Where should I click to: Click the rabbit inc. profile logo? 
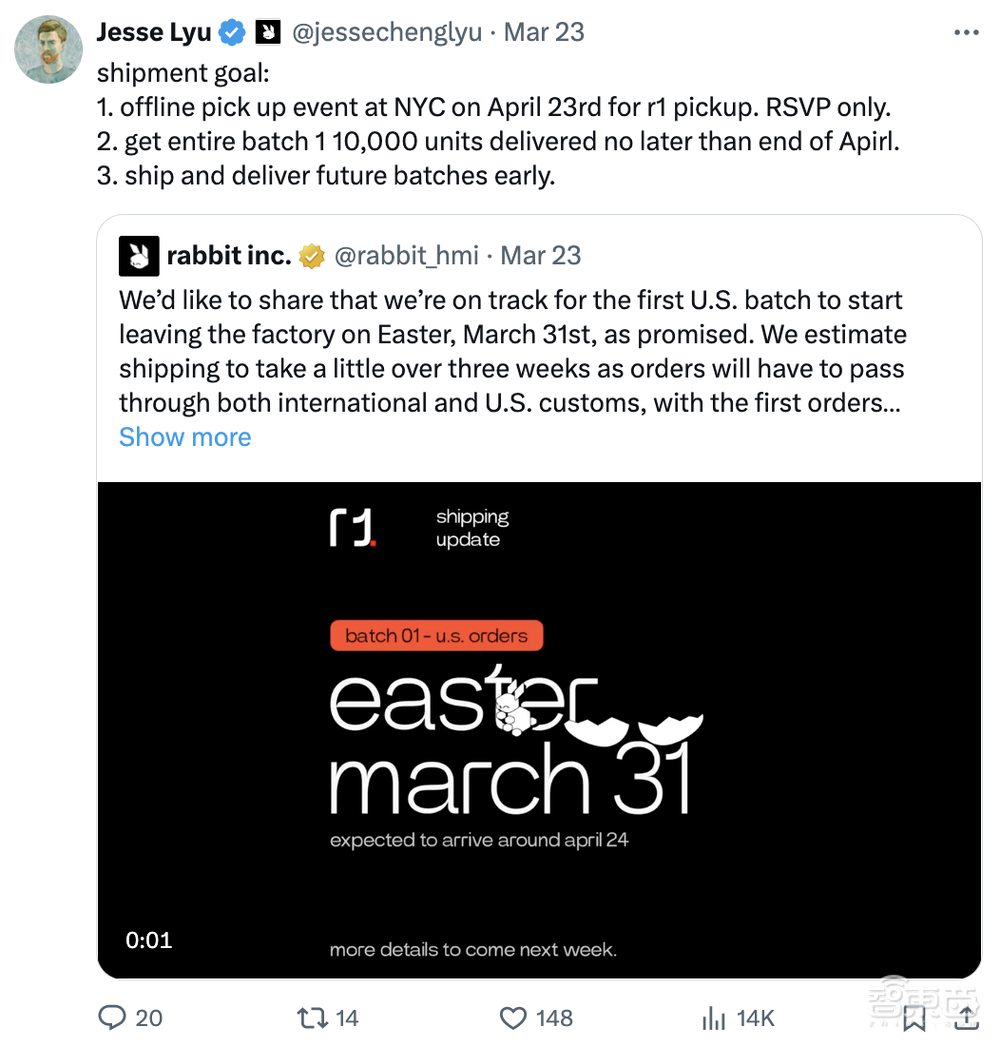(138, 256)
